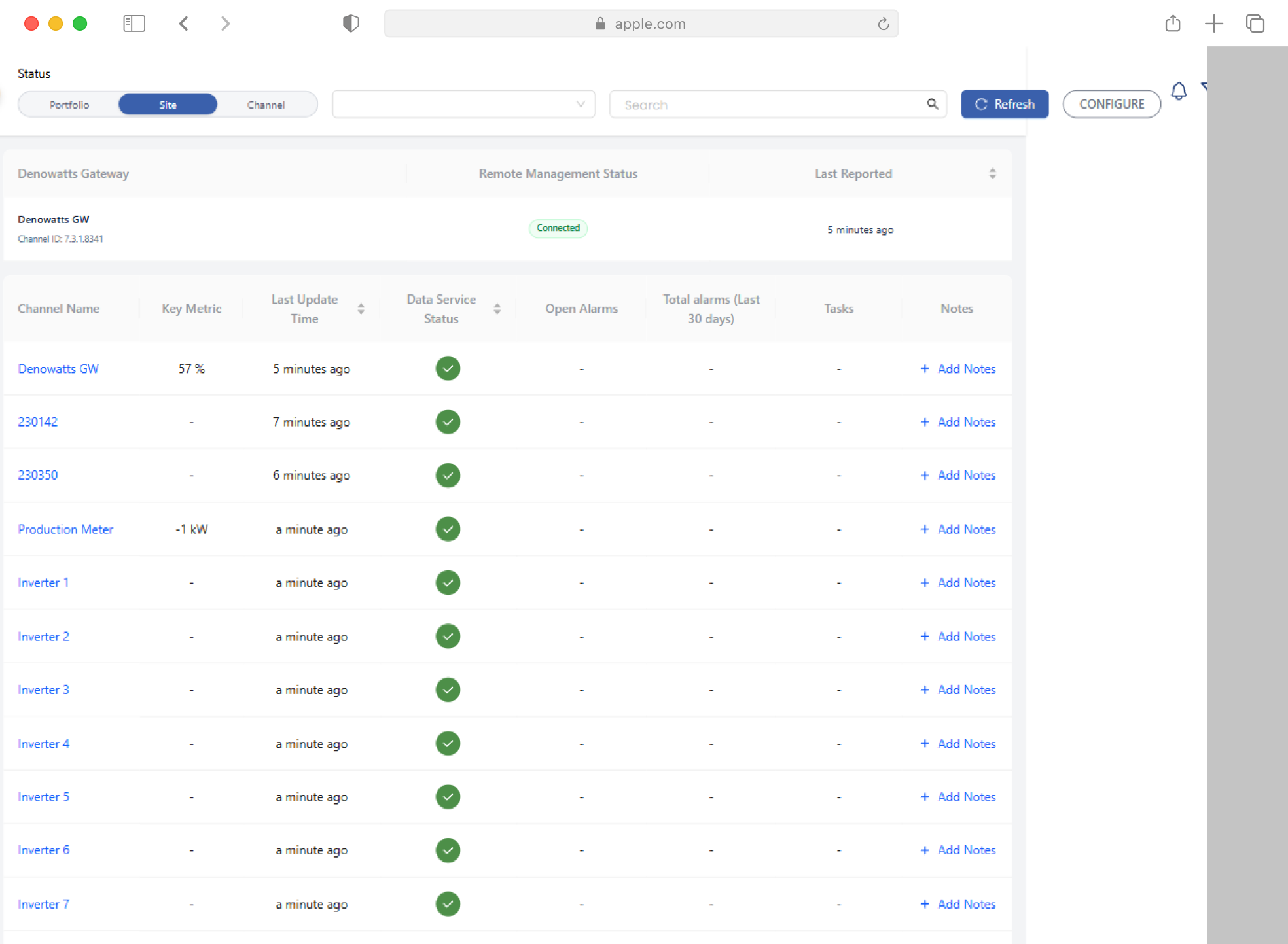Image resolution: width=1288 pixels, height=944 pixels.
Task: Click the Refresh button
Action: click(x=1004, y=104)
